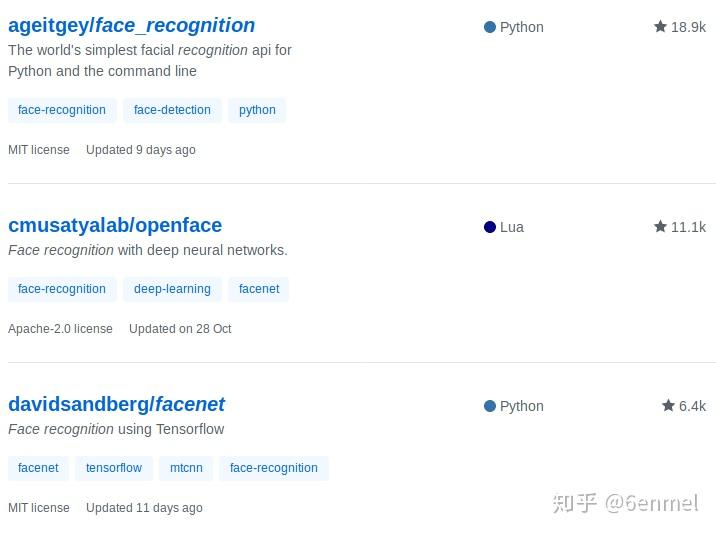The height and width of the screenshot is (533, 716).
Task: Select mtcnn topic tag
Action: (186, 468)
